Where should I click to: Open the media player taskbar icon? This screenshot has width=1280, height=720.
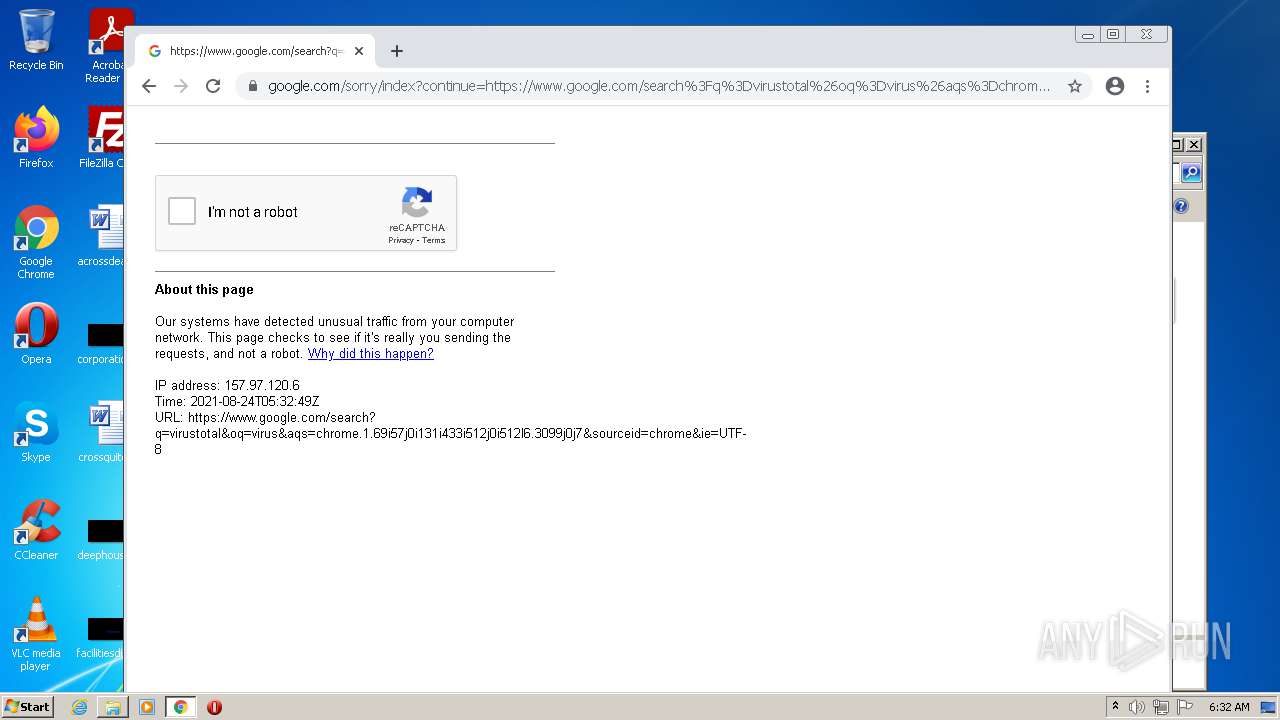(x=147, y=707)
